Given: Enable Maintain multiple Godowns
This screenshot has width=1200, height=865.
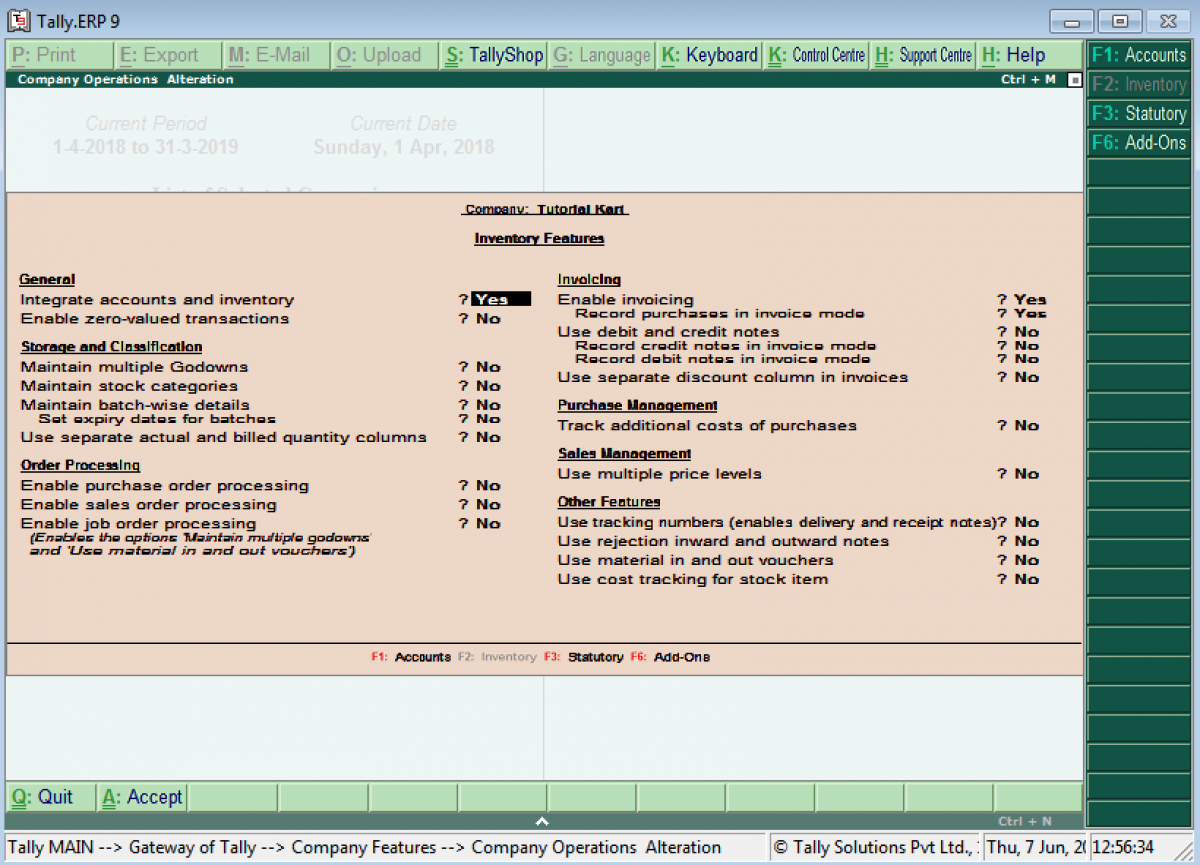Looking at the screenshot, I should (x=487, y=367).
